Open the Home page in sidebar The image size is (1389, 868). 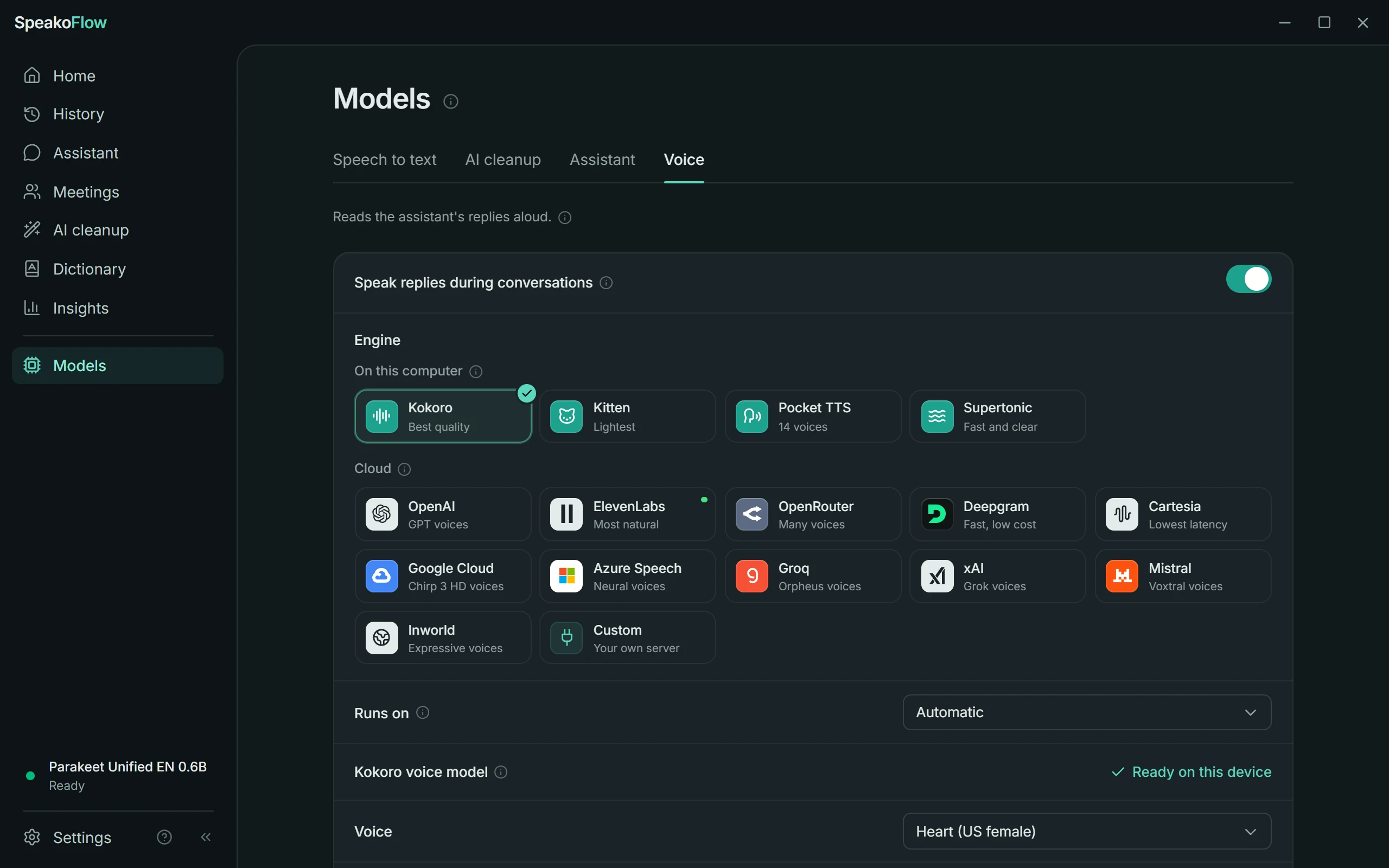pyautogui.click(x=117, y=75)
